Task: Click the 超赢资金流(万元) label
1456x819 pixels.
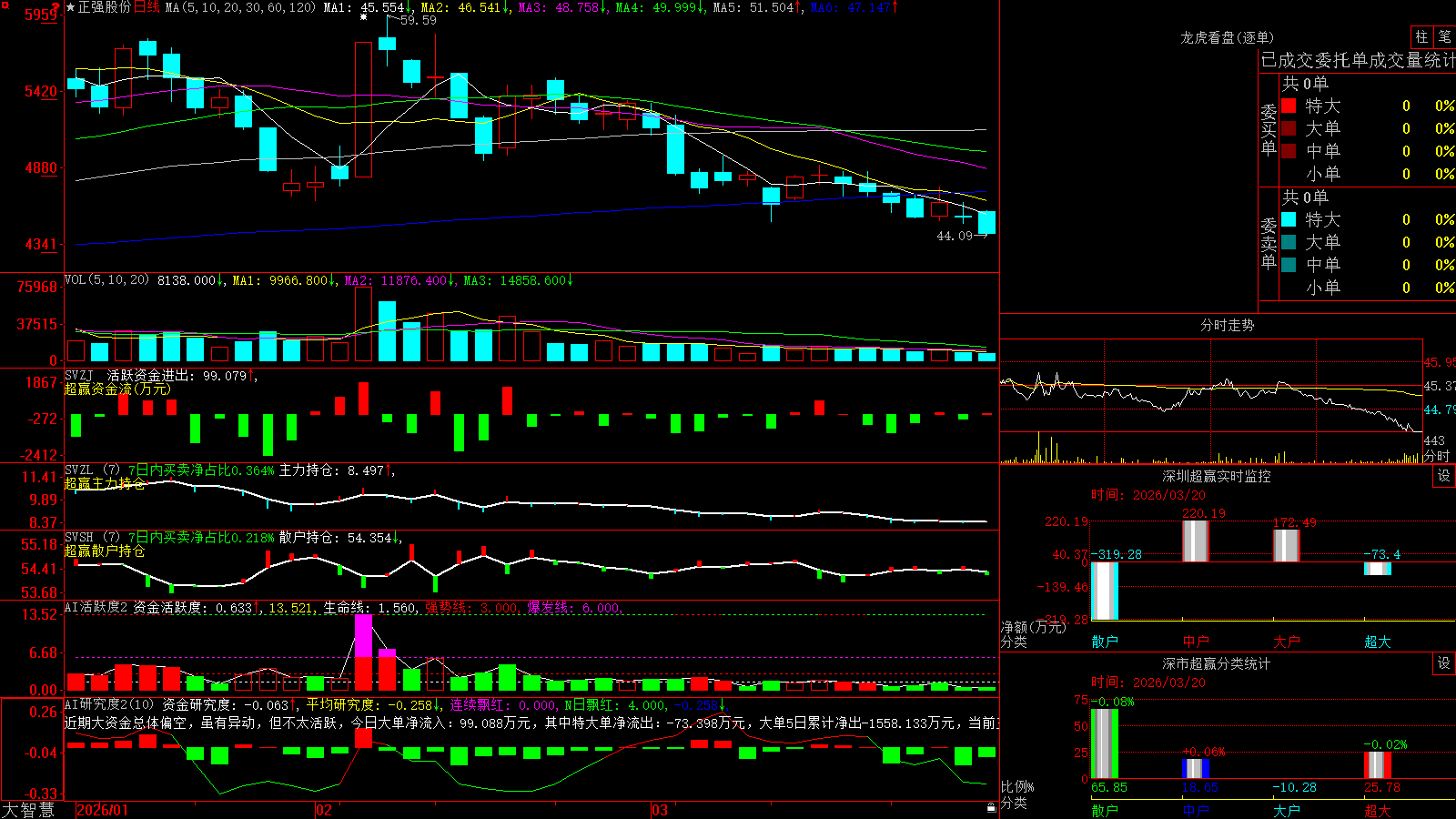Action: (x=117, y=389)
